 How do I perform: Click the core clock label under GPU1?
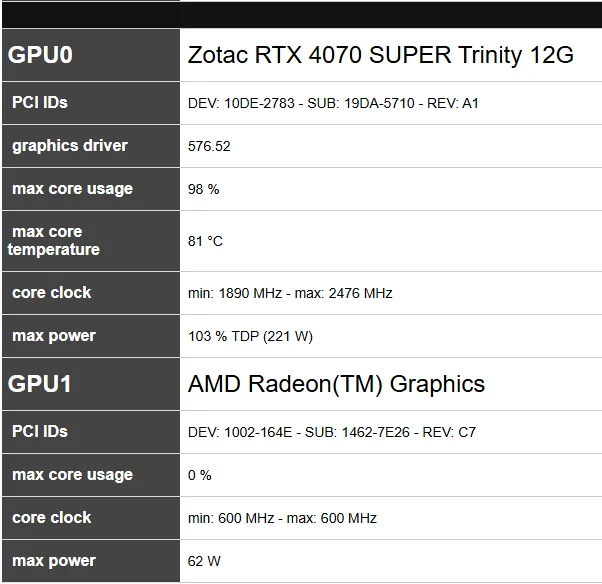pyautogui.click(x=51, y=518)
